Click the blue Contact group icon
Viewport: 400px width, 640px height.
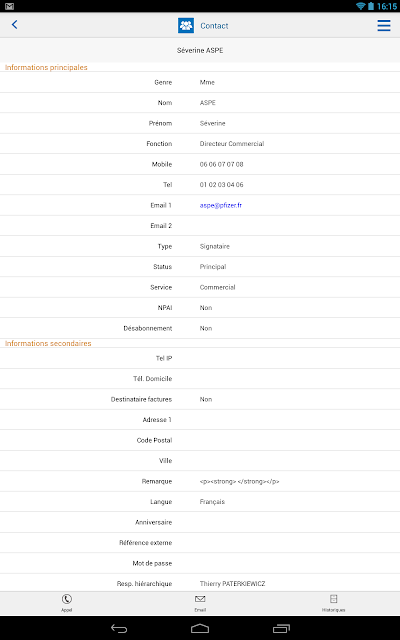click(186, 25)
